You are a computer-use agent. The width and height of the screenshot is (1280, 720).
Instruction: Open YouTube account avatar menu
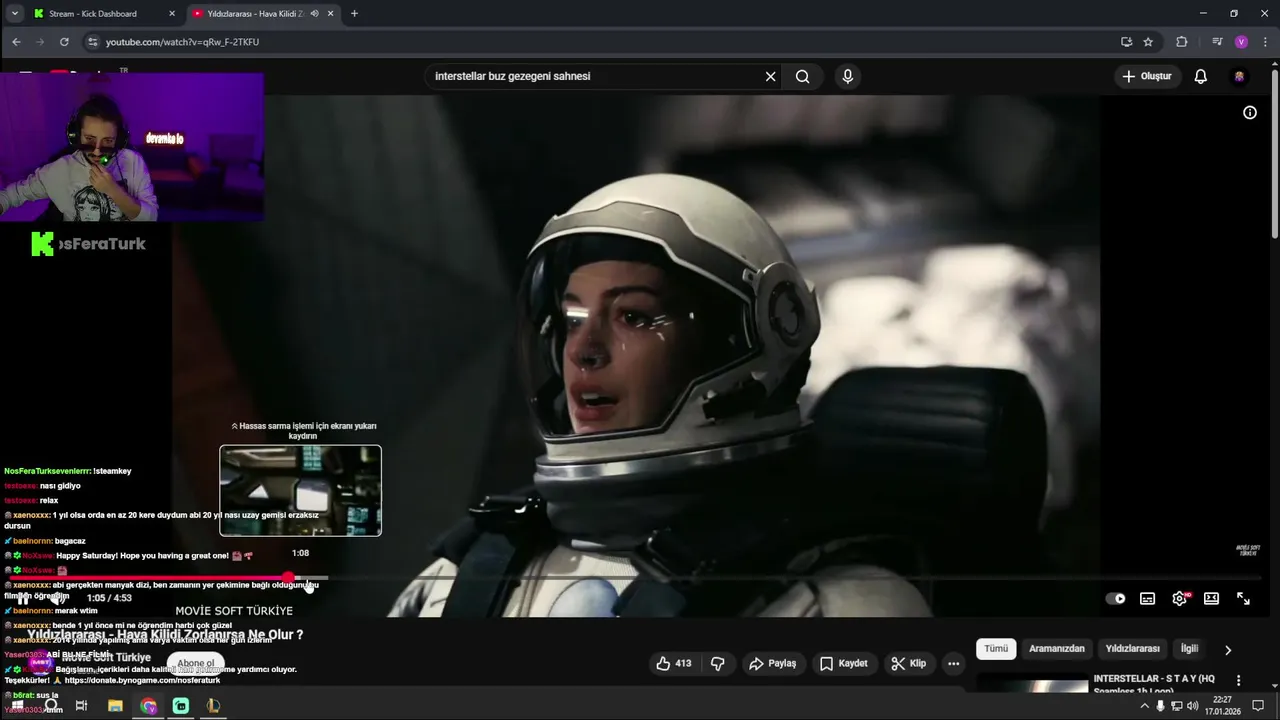pos(1239,76)
